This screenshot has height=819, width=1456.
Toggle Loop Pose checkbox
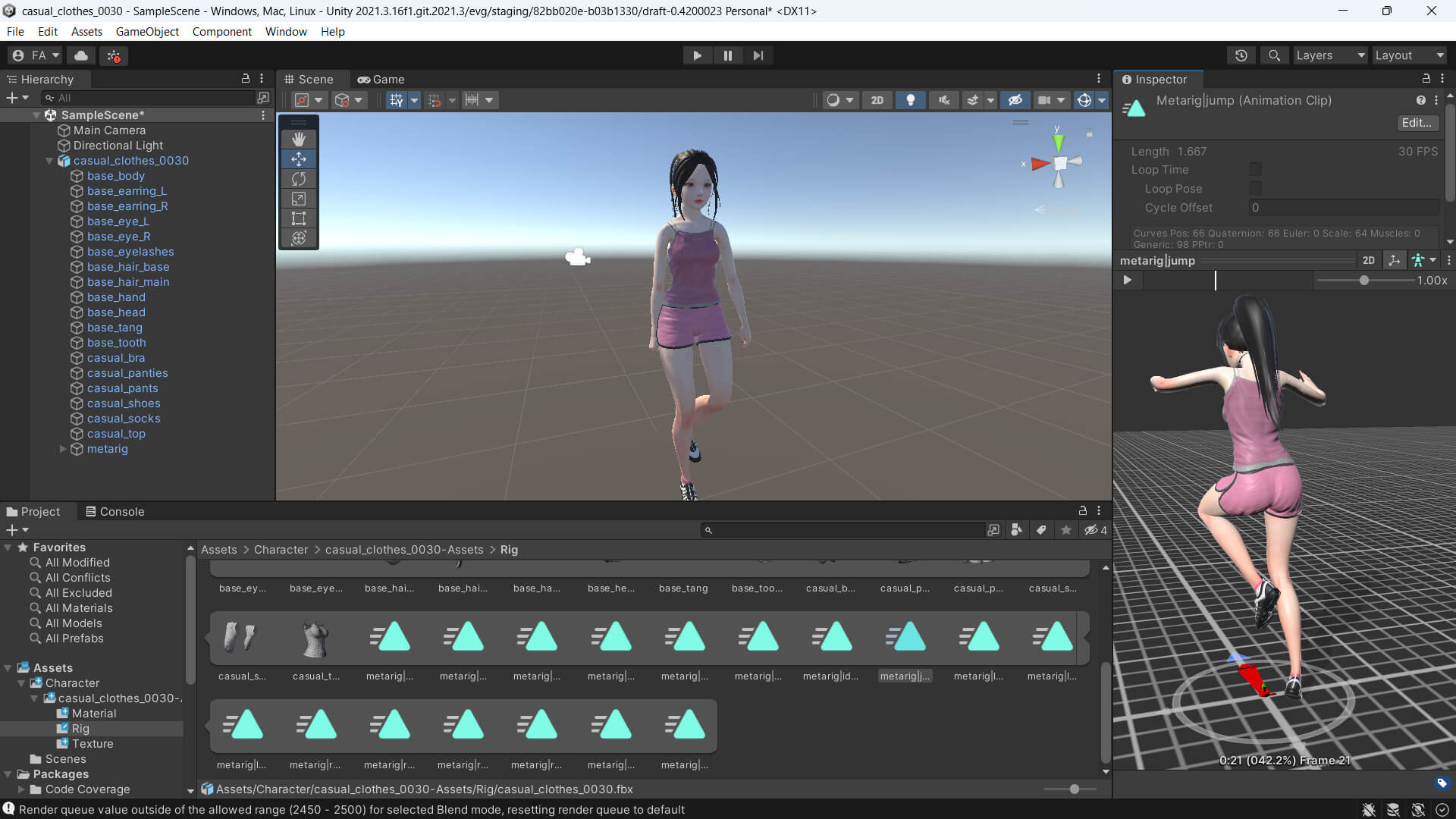(1255, 188)
